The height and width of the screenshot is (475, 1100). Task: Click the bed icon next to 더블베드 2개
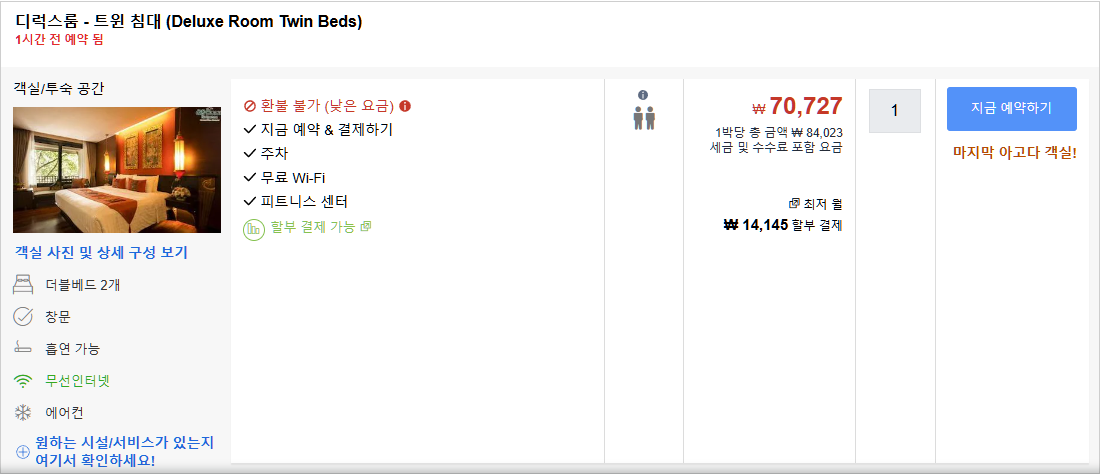coord(23,285)
